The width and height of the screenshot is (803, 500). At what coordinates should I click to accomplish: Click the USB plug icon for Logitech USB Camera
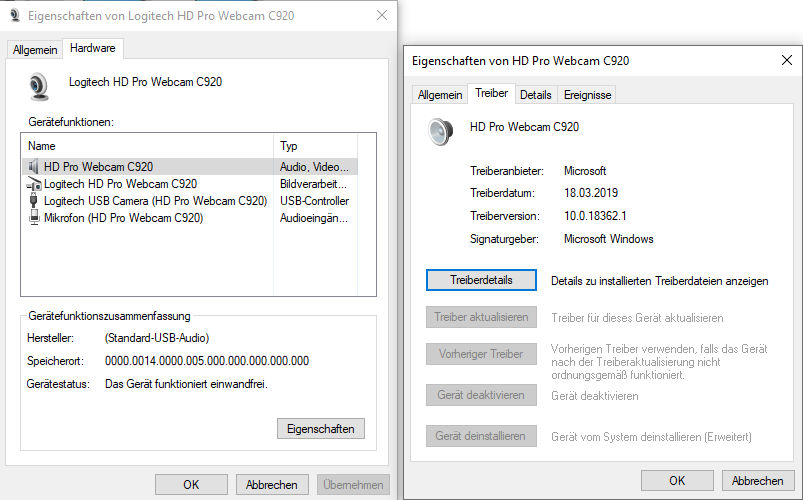pos(34,201)
